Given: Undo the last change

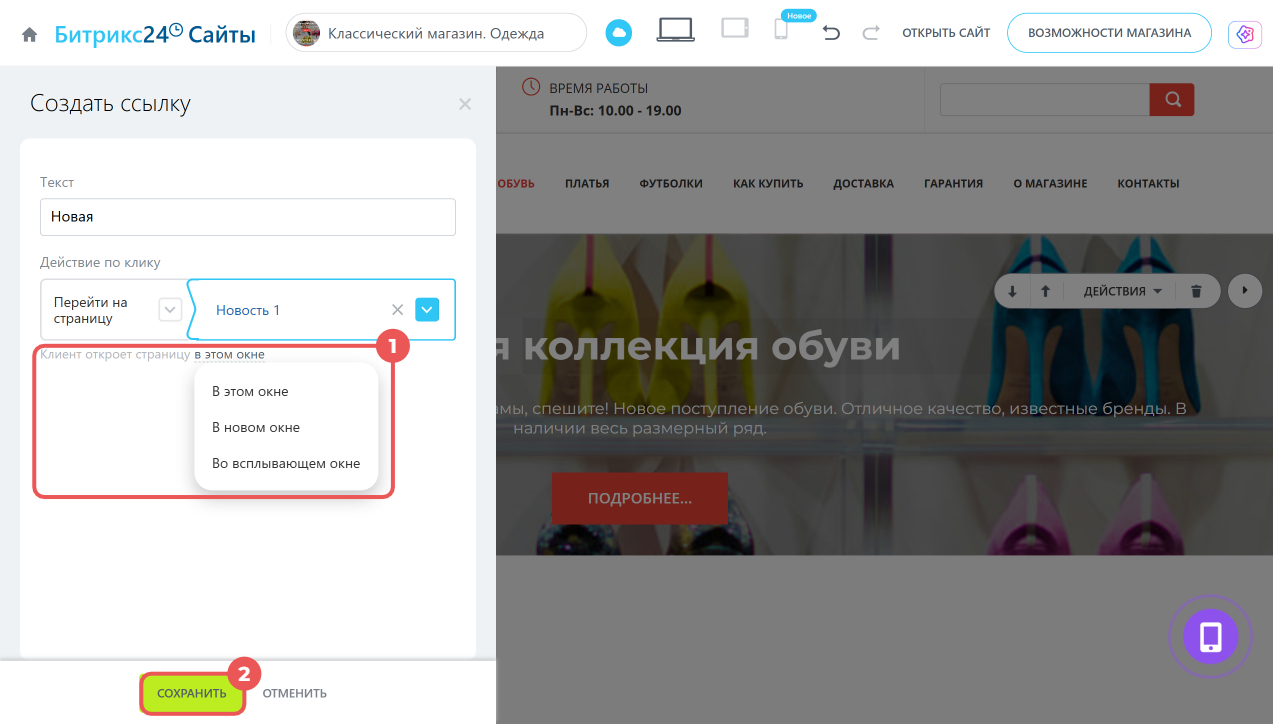Looking at the screenshot, I should 831,33.
